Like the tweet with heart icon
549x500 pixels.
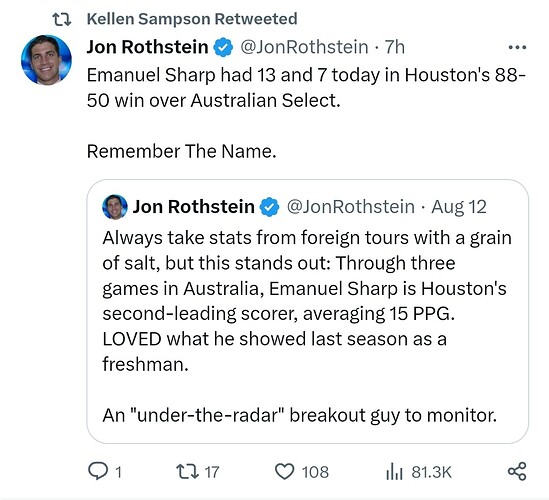click(284, 471)
